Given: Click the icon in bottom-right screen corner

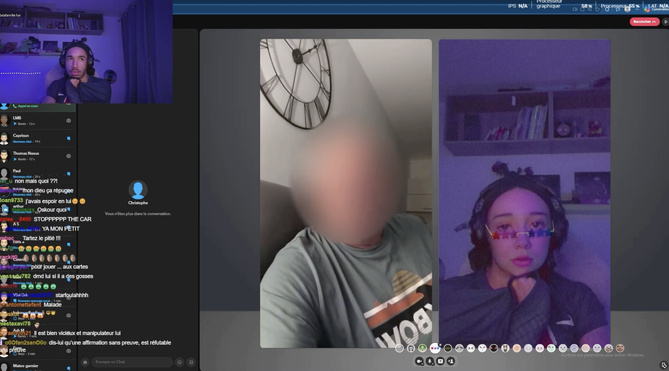Looking at the screenshot, I should pos(663,365).
